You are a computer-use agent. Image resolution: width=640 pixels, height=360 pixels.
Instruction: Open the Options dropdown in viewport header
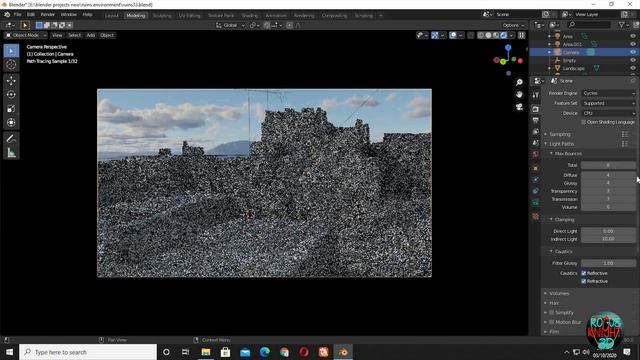pyautogui.click(x=513, y=25)
